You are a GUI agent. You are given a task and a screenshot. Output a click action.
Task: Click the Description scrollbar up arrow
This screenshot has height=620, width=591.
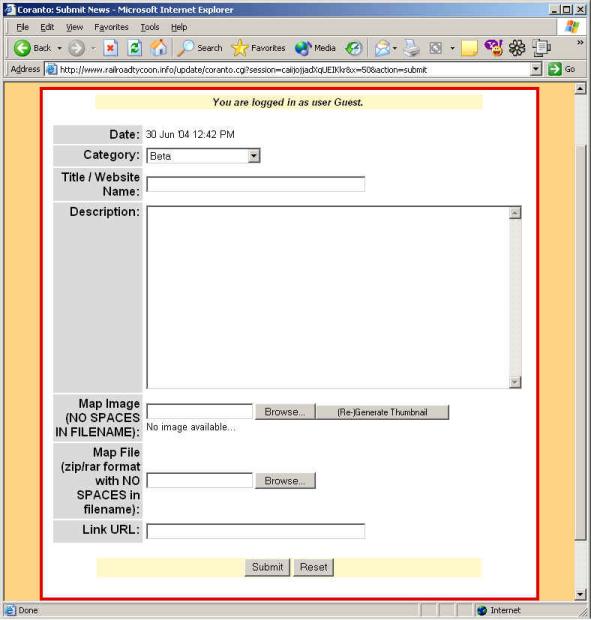click(x=515, y=213)
